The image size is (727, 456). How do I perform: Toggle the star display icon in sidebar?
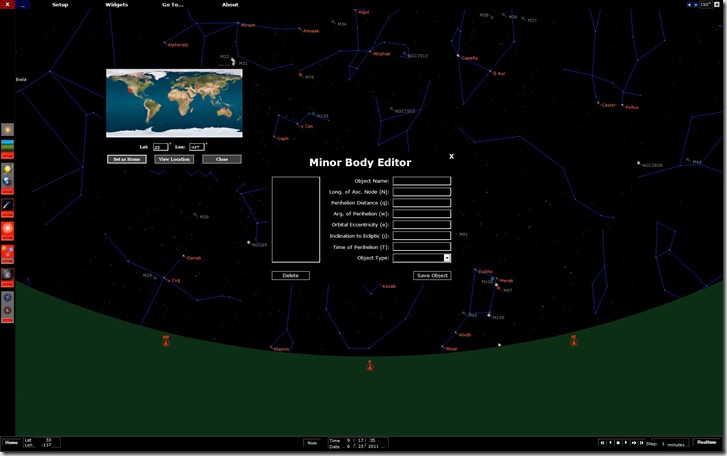coord(7,130)
